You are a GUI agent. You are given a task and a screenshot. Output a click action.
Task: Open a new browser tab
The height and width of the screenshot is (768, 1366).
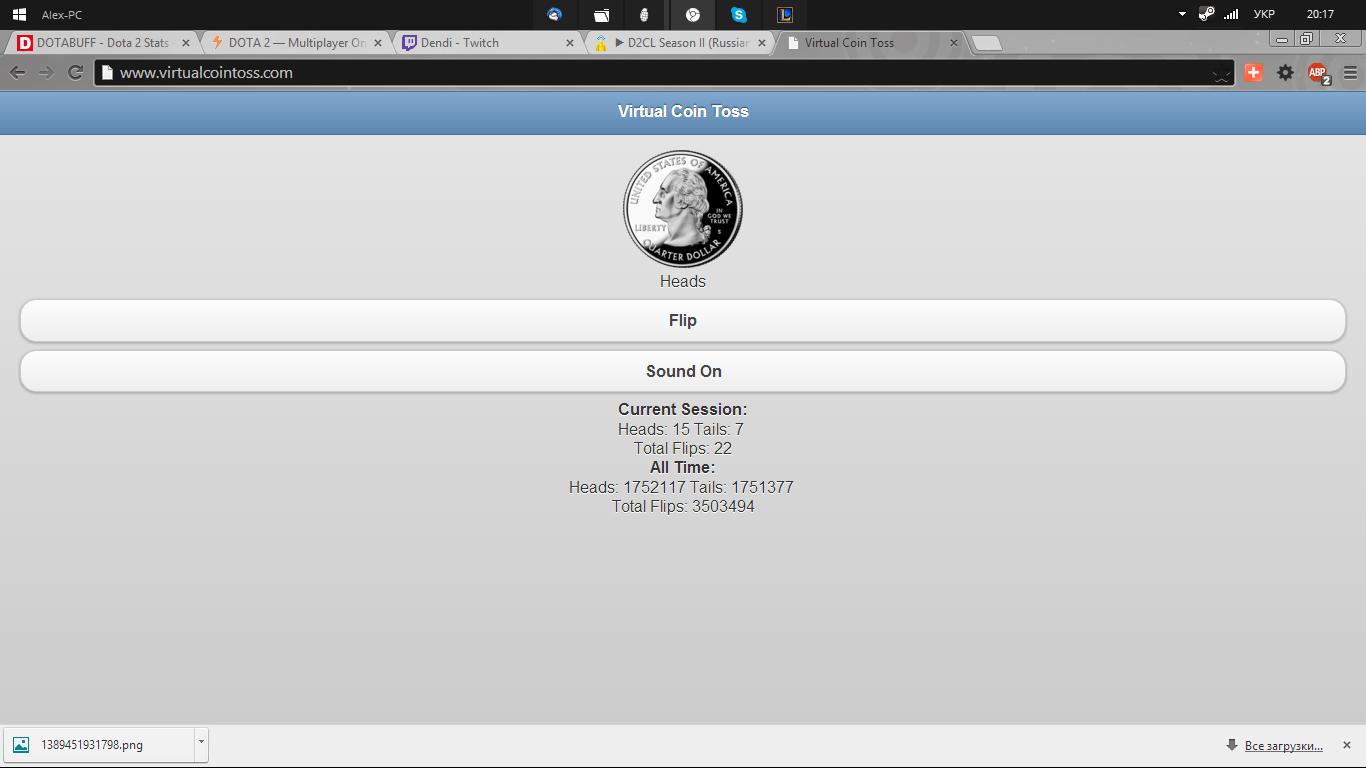(x=987, y=43)
